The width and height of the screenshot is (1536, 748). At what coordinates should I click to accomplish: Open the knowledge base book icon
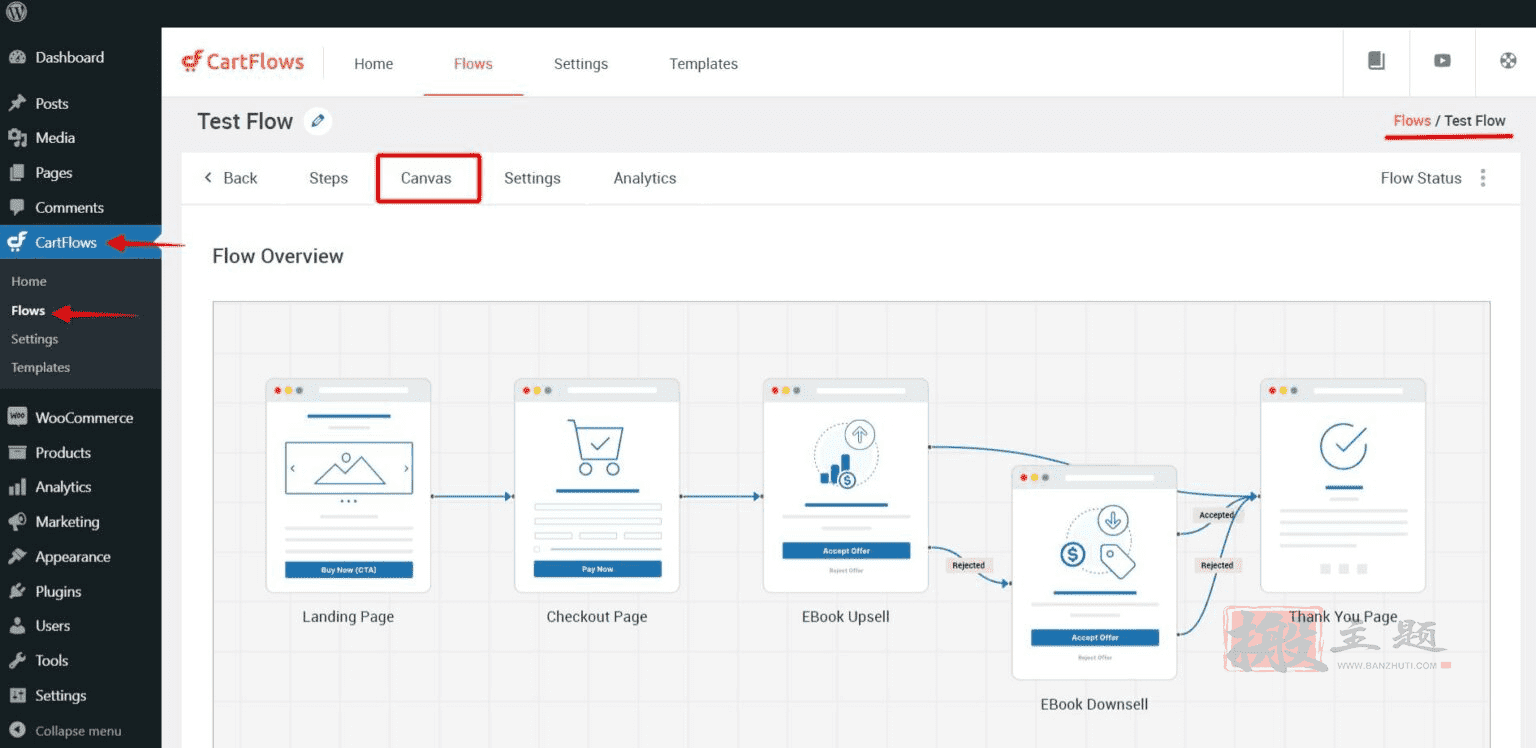click(x=1376, y=61)
